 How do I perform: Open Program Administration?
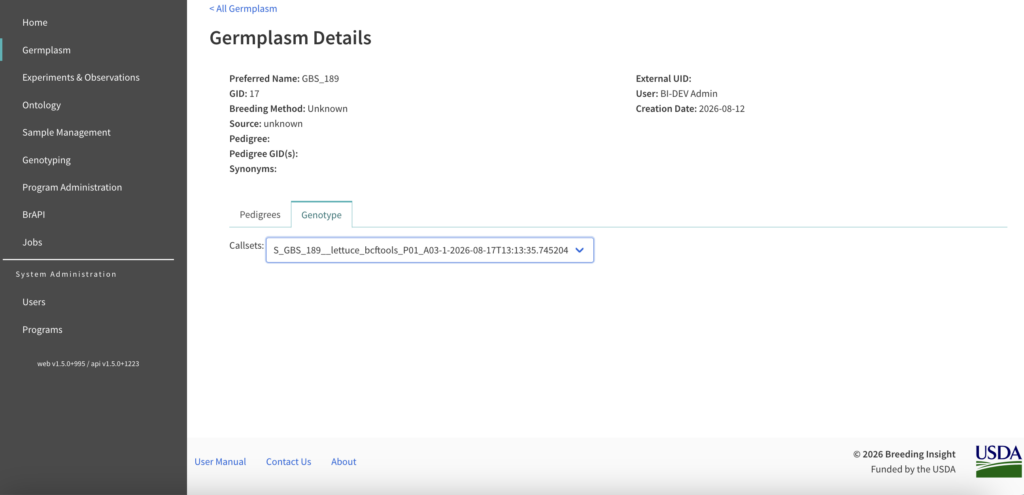[72, 187]
